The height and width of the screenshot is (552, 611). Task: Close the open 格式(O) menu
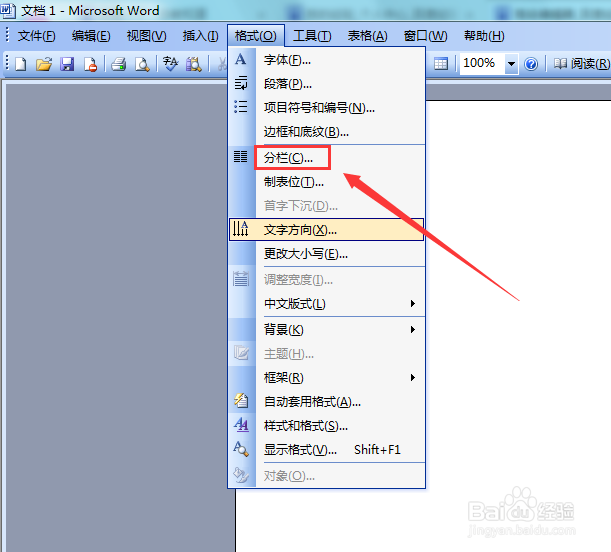(x=256, y=36)
